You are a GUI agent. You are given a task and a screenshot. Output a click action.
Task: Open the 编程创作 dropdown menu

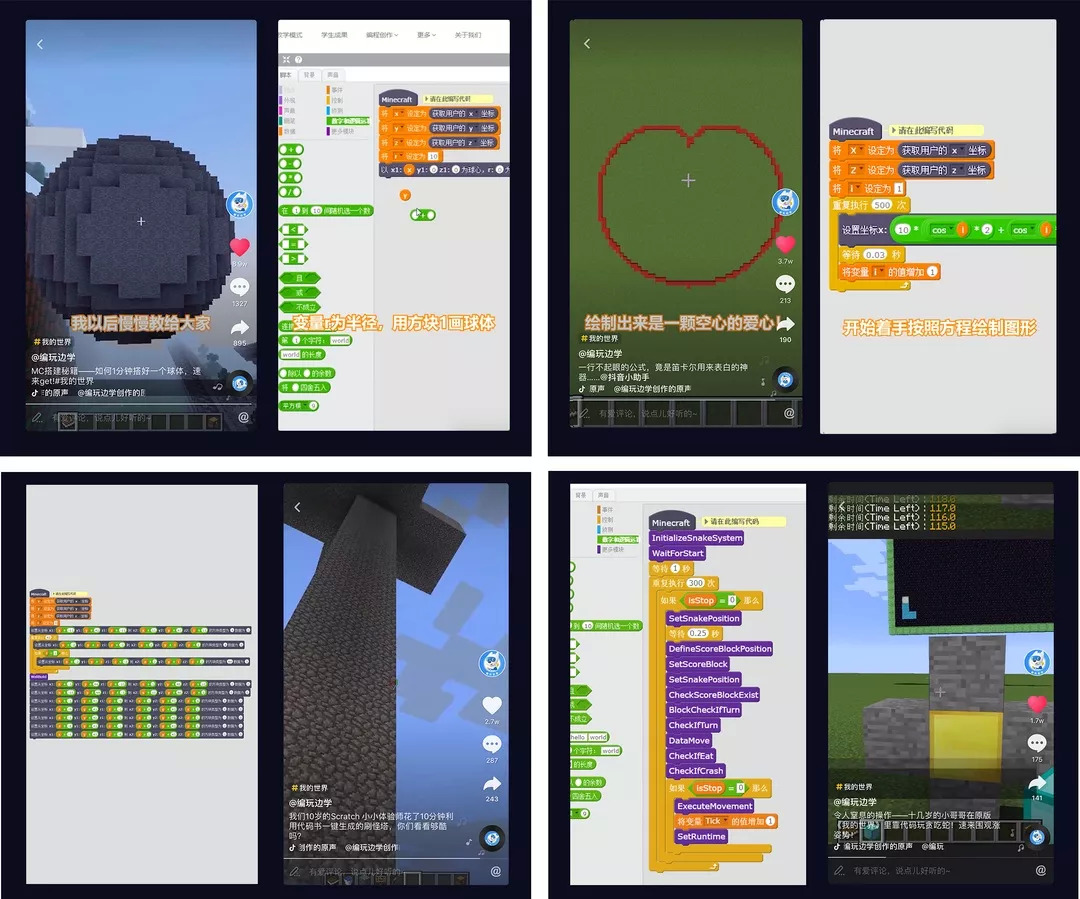(x=382, y=35)
